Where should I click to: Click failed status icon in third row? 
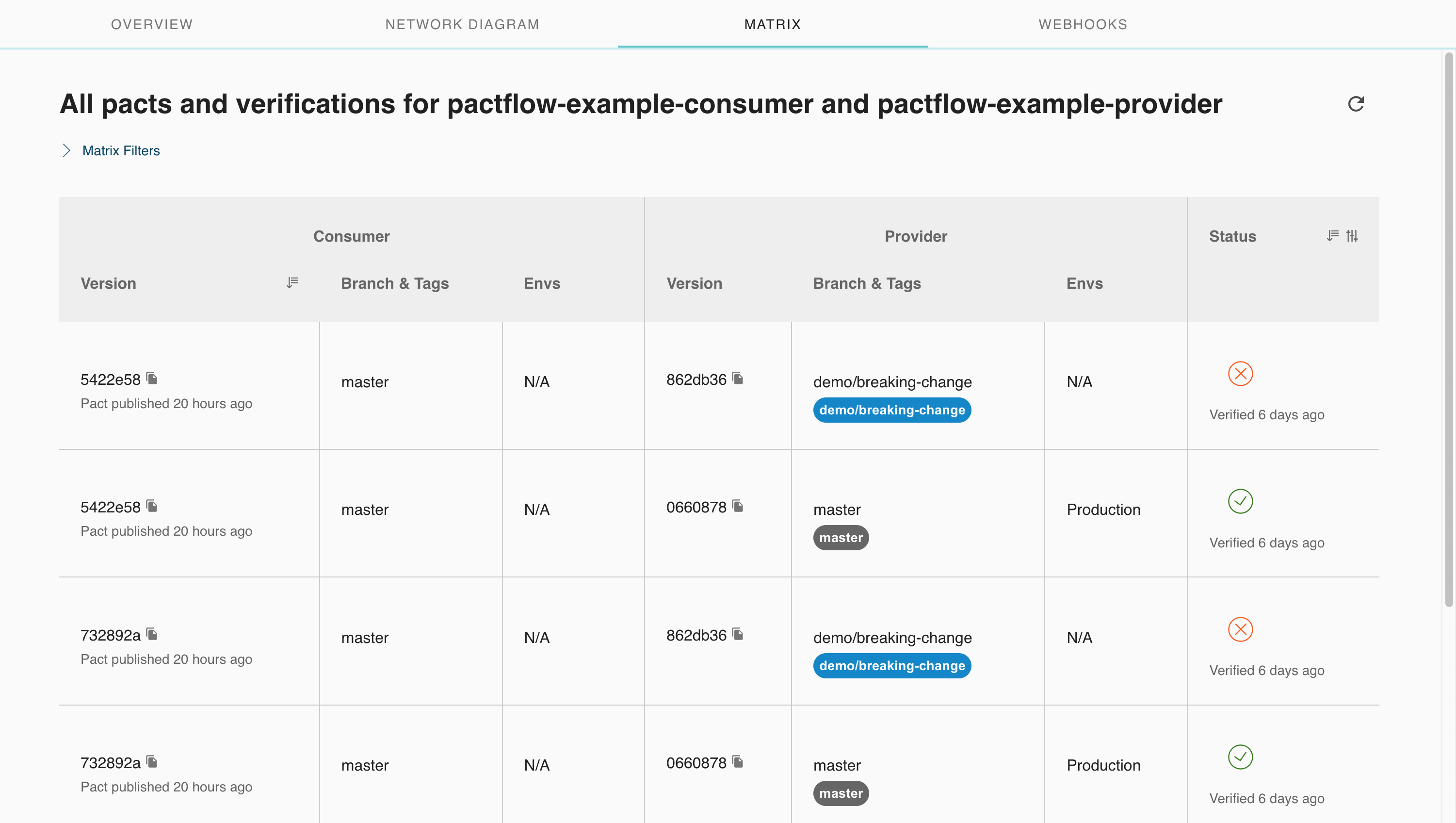pos(1240,629)
